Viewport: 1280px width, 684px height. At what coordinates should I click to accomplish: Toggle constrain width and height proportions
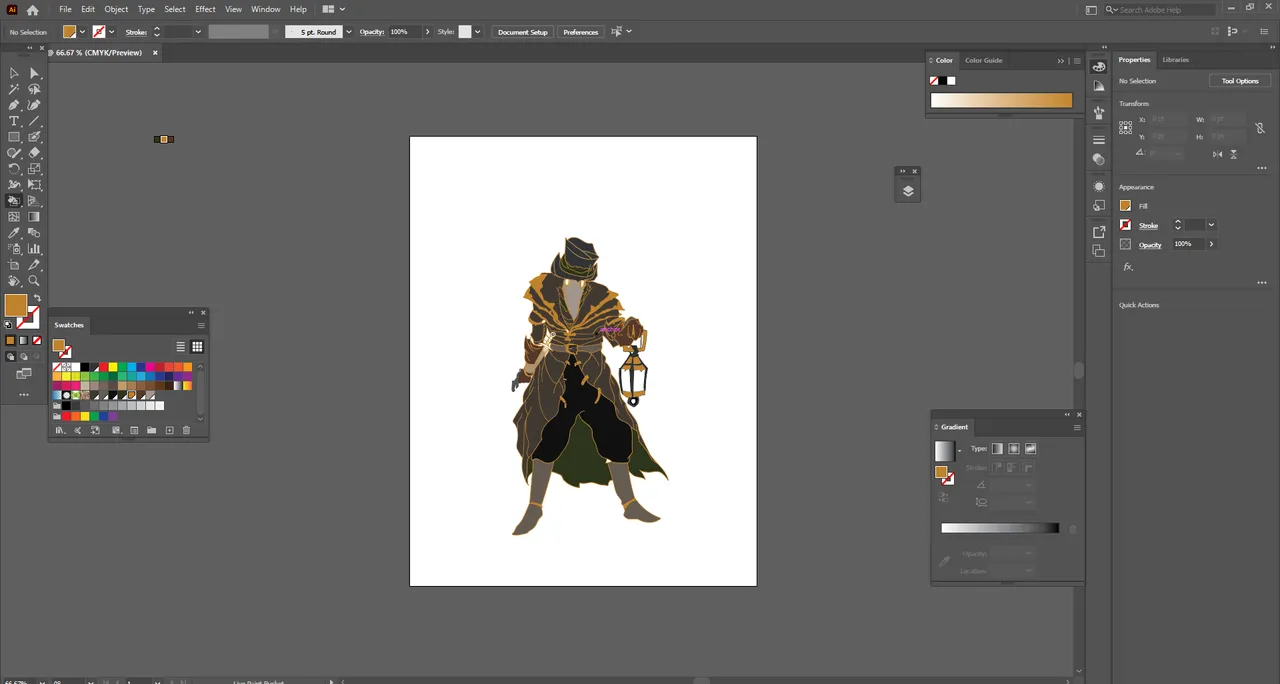click(x=1260, y=128)
